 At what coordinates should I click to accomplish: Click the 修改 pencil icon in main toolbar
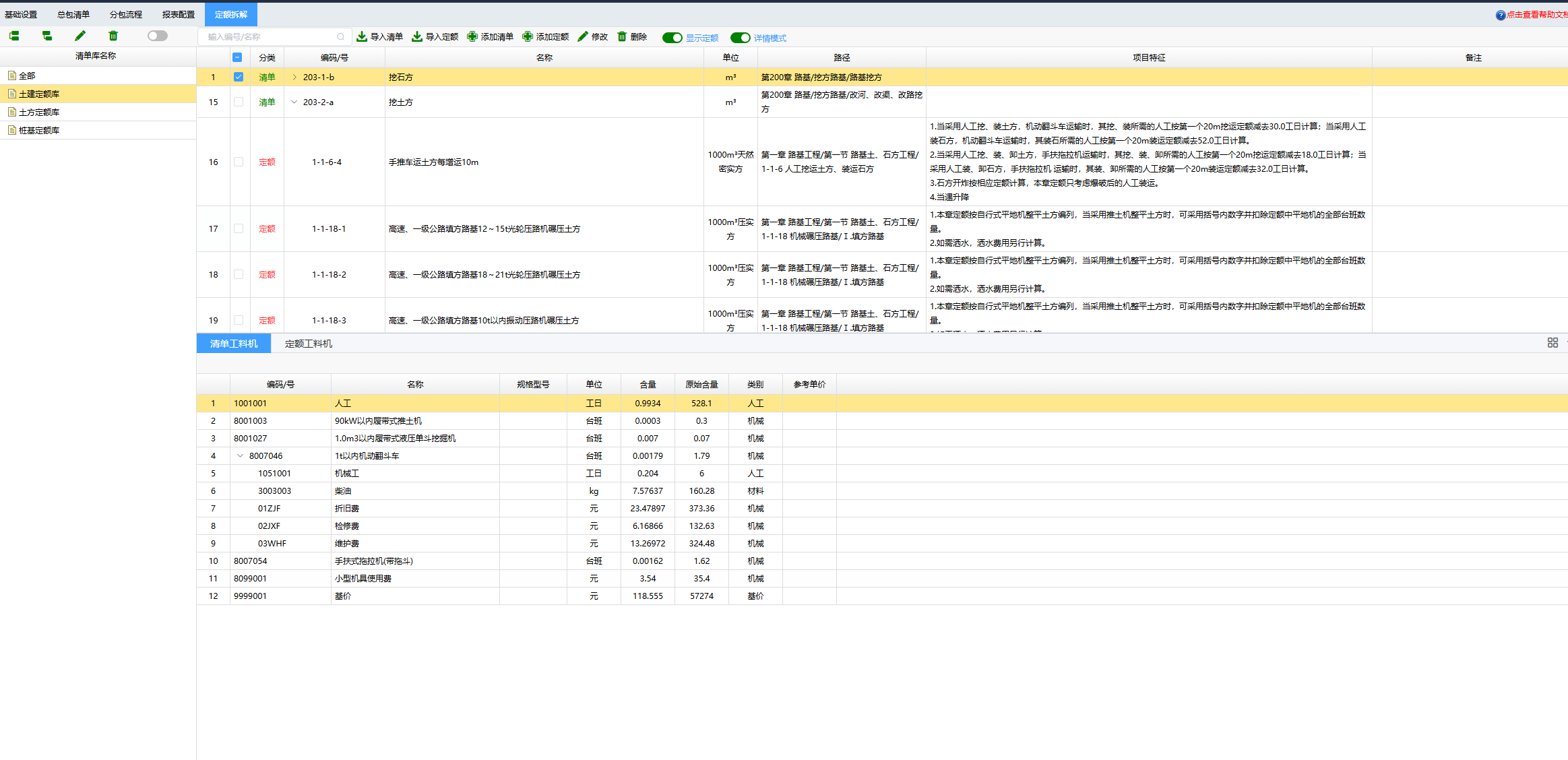coord(583,36)
